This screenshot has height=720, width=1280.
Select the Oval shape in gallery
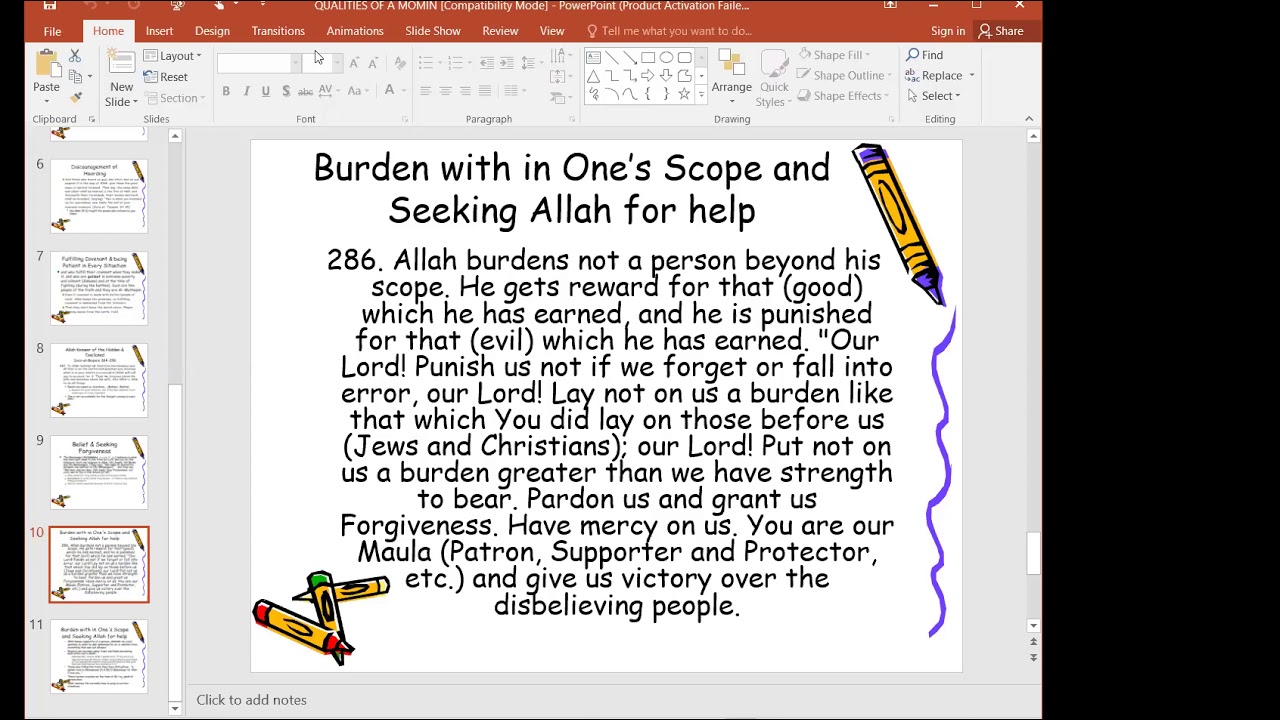coord(666,57)
